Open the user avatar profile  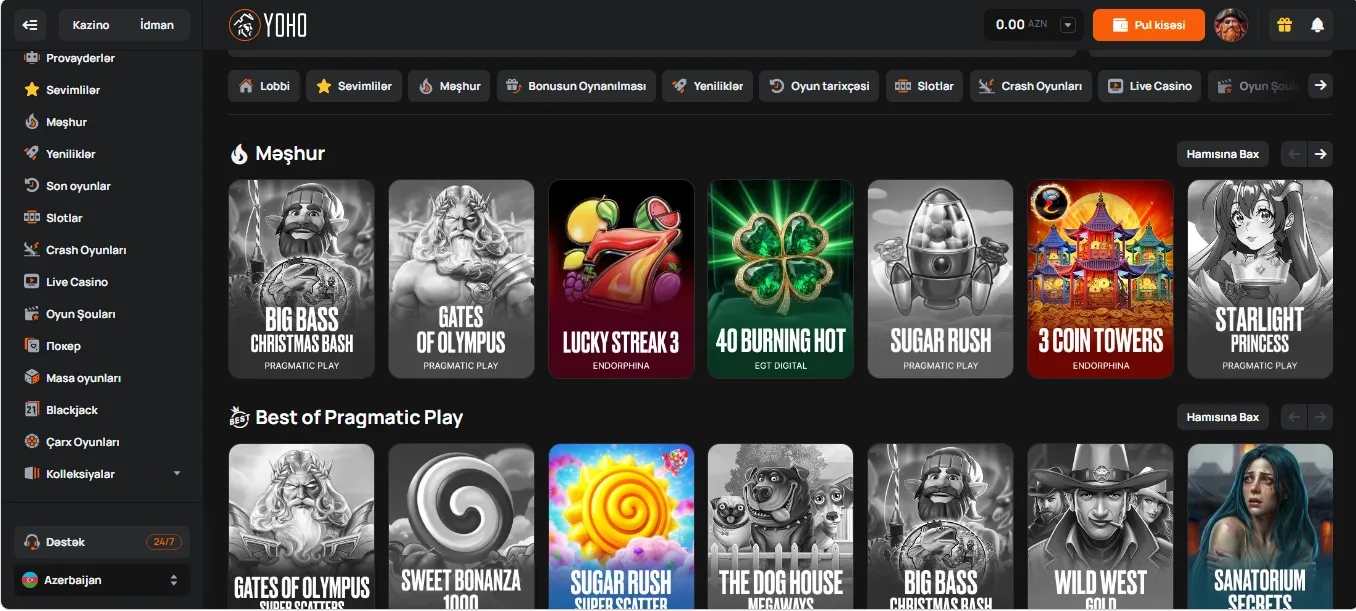(x=1231, y=25)
